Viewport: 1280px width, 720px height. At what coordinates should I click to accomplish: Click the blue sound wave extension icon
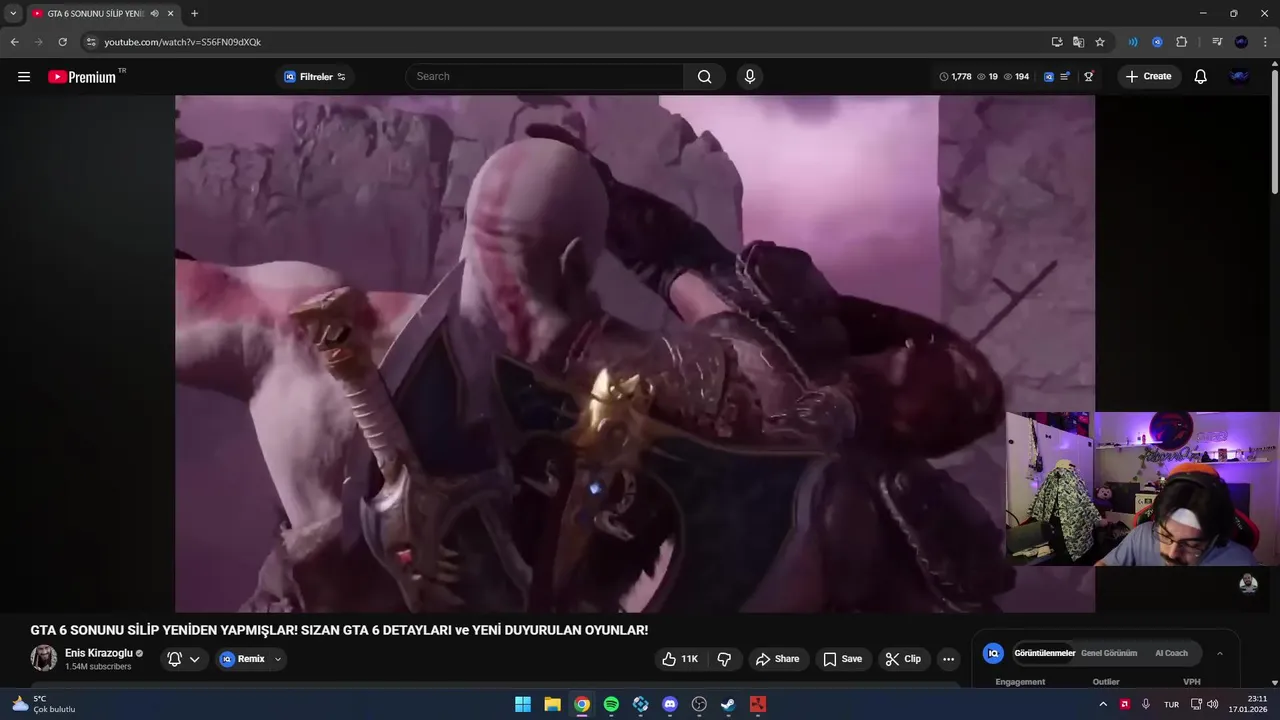[x=1133, y=42]
